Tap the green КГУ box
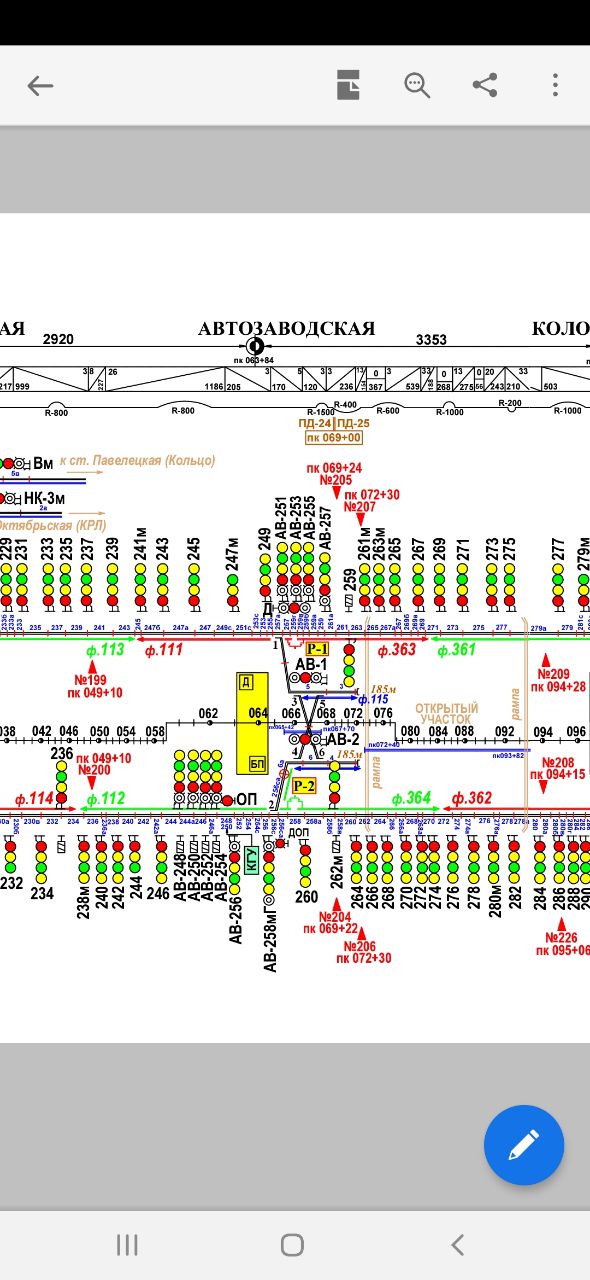Image resolution: width=590 pixels, height=1280 pixels. pos(253,859)
